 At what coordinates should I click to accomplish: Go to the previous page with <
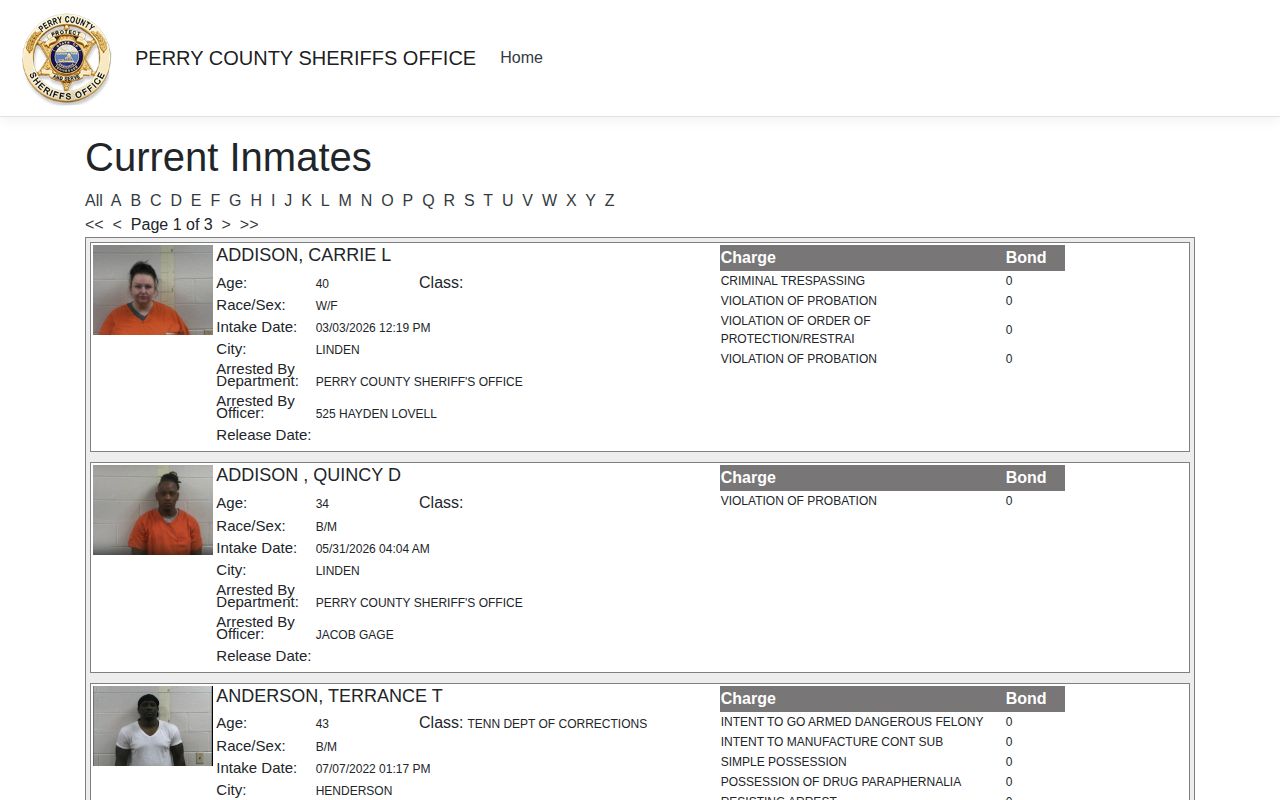(117, 224)
